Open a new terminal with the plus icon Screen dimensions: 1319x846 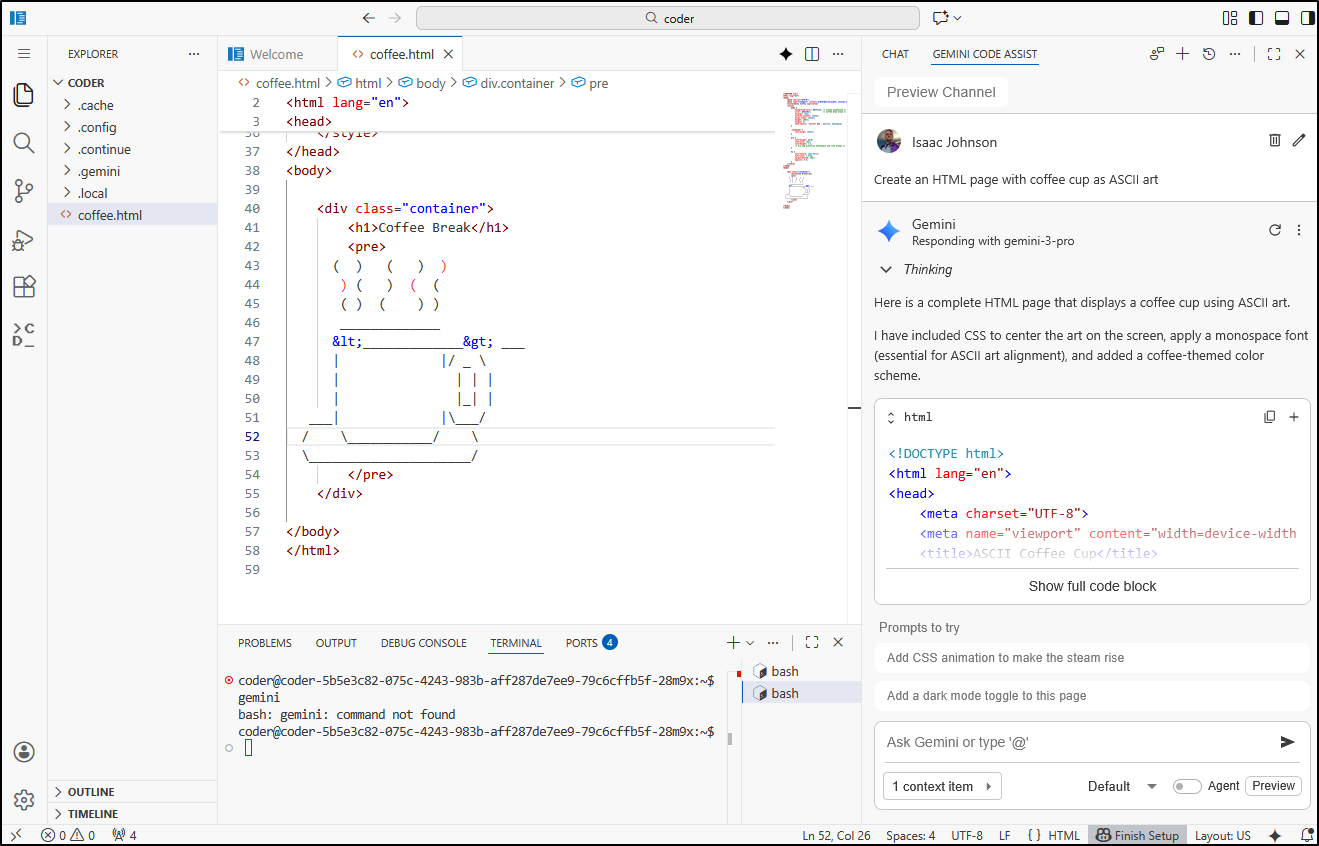(x=732, y=642)
